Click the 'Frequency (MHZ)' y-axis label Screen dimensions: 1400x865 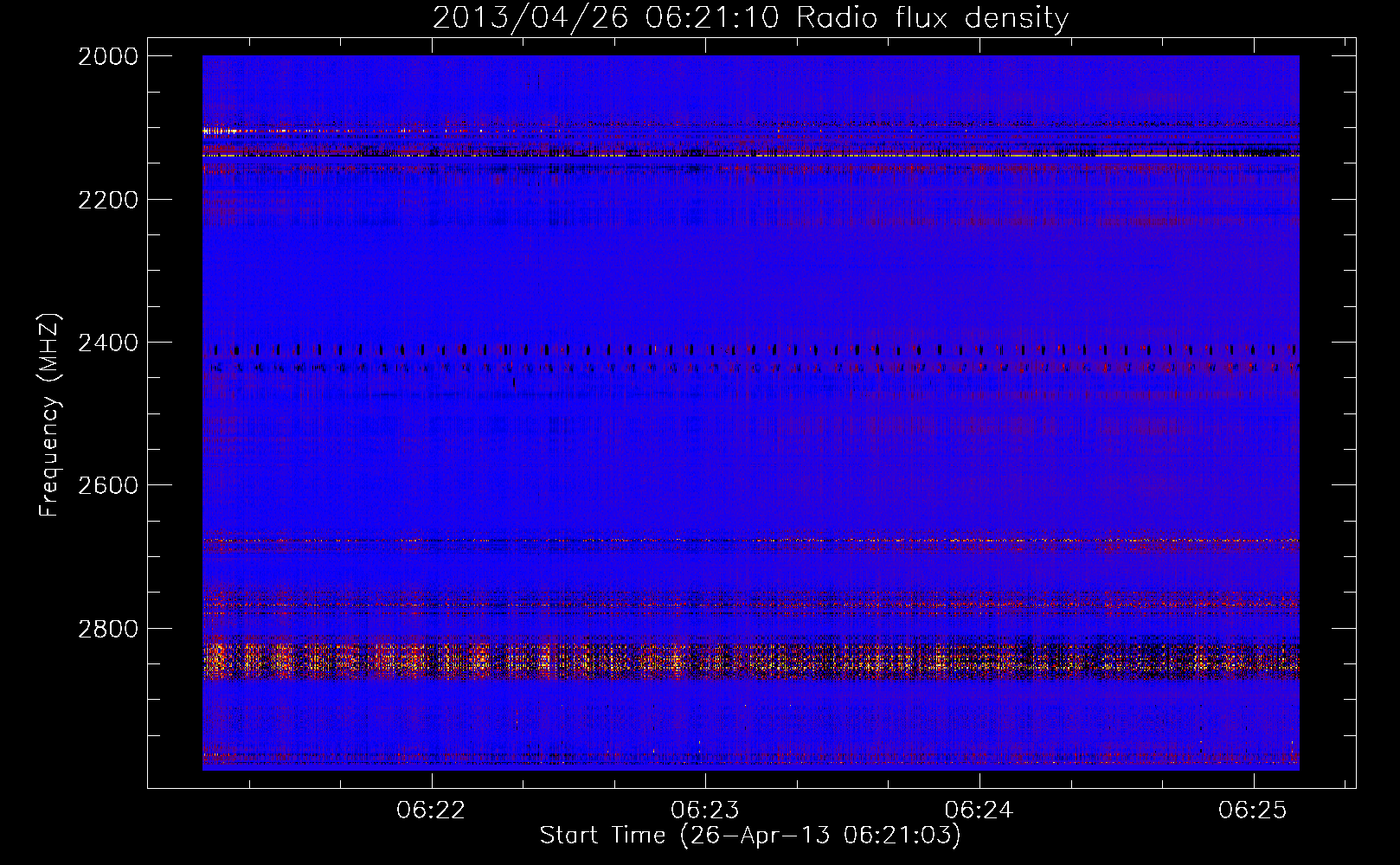pos(49,415)
